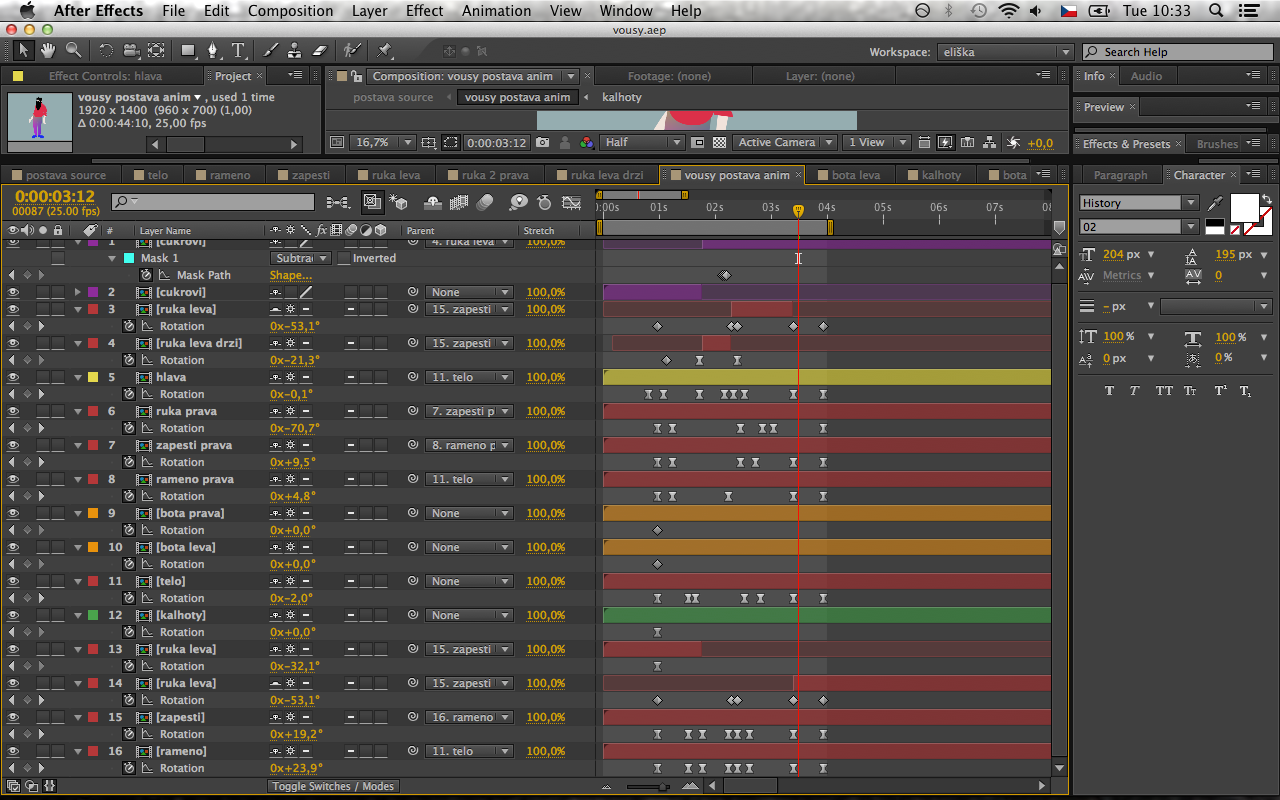Open the Effect menu
1280x800 pixels.
point(425,11)
